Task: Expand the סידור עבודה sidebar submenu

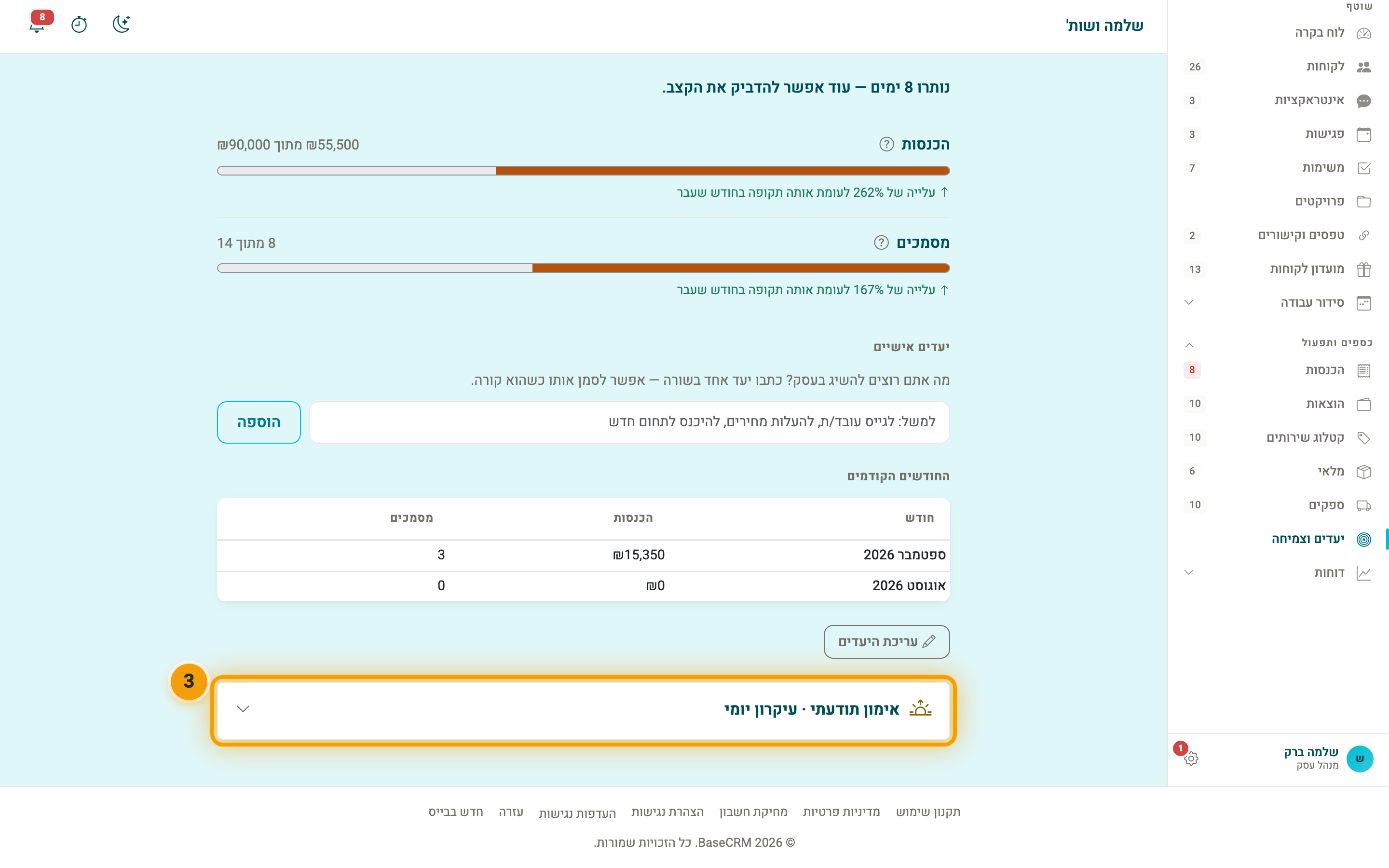Action: coord(1189,302)
